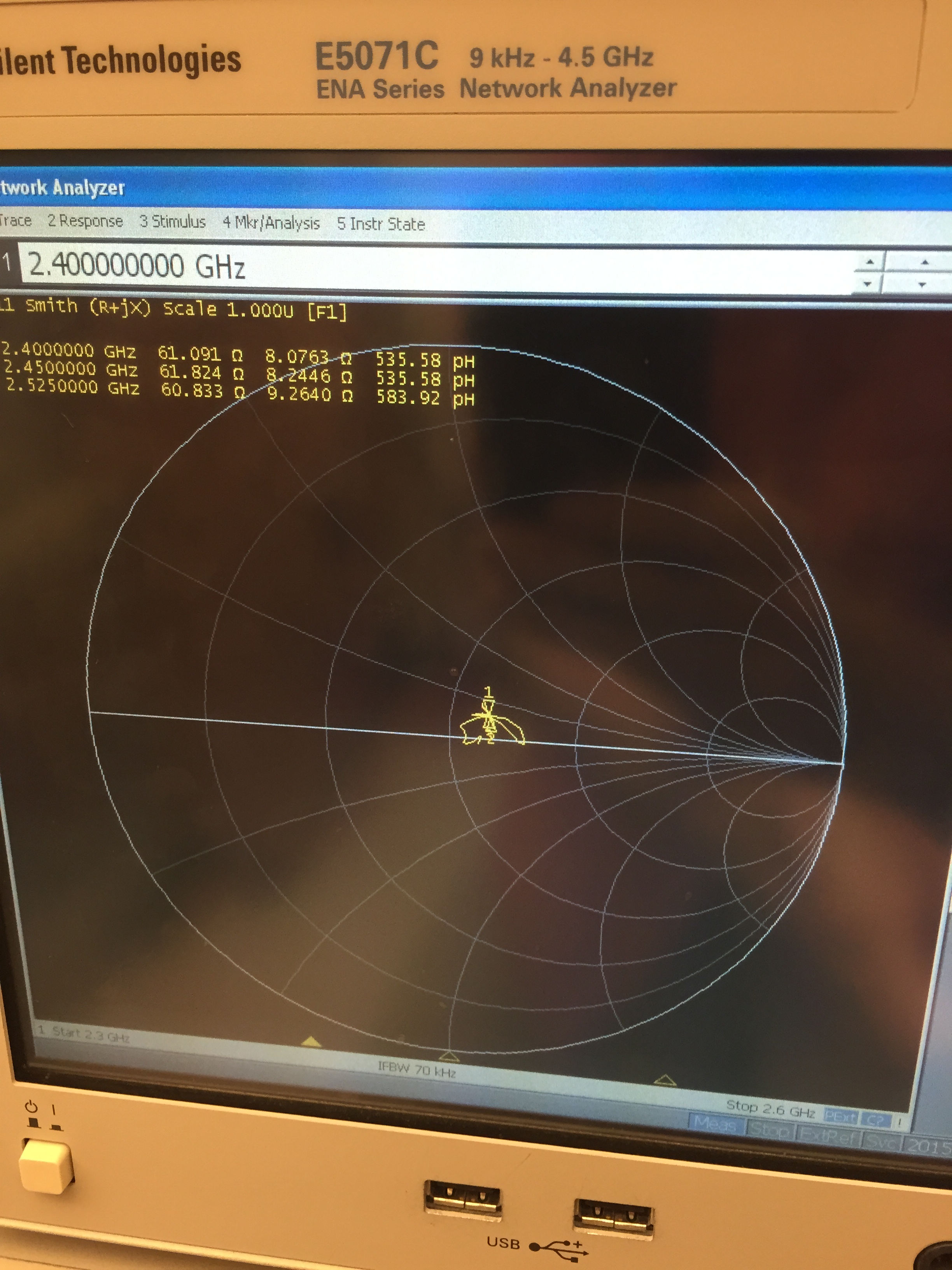Click the 583.92 pH inductance value

point(425,398)
